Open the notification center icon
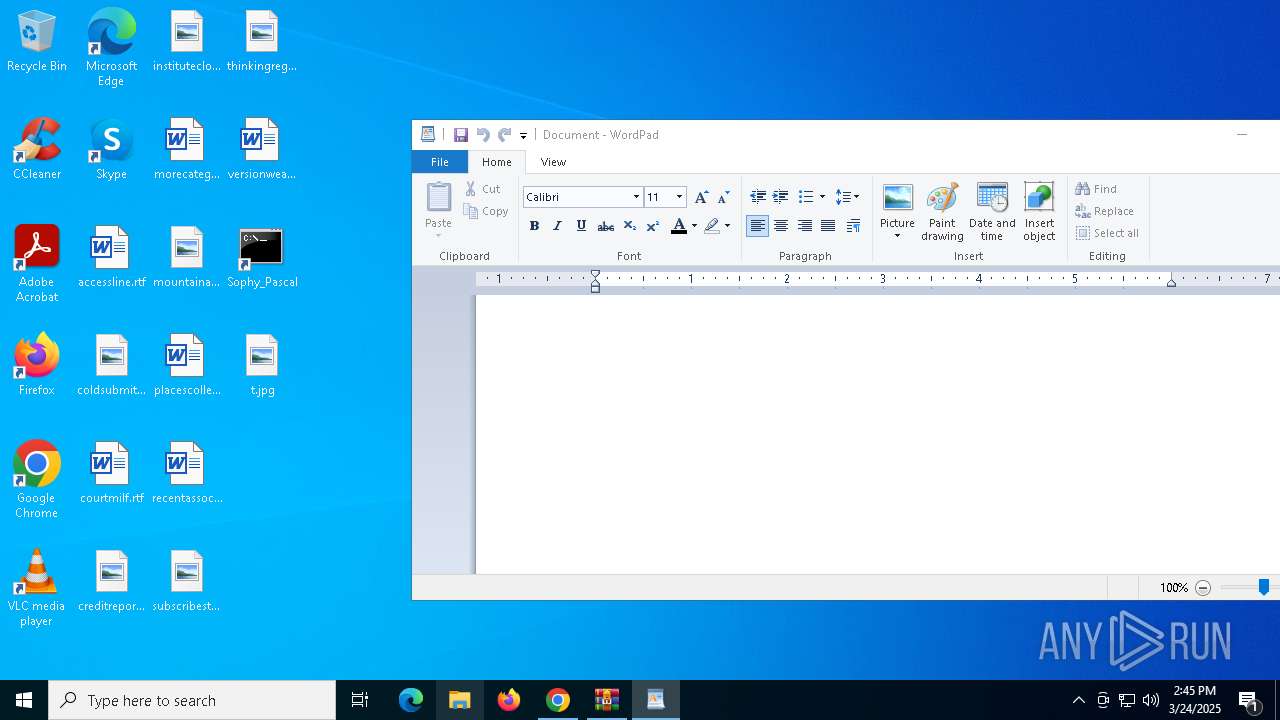1280x720 pixels. 1248,700
